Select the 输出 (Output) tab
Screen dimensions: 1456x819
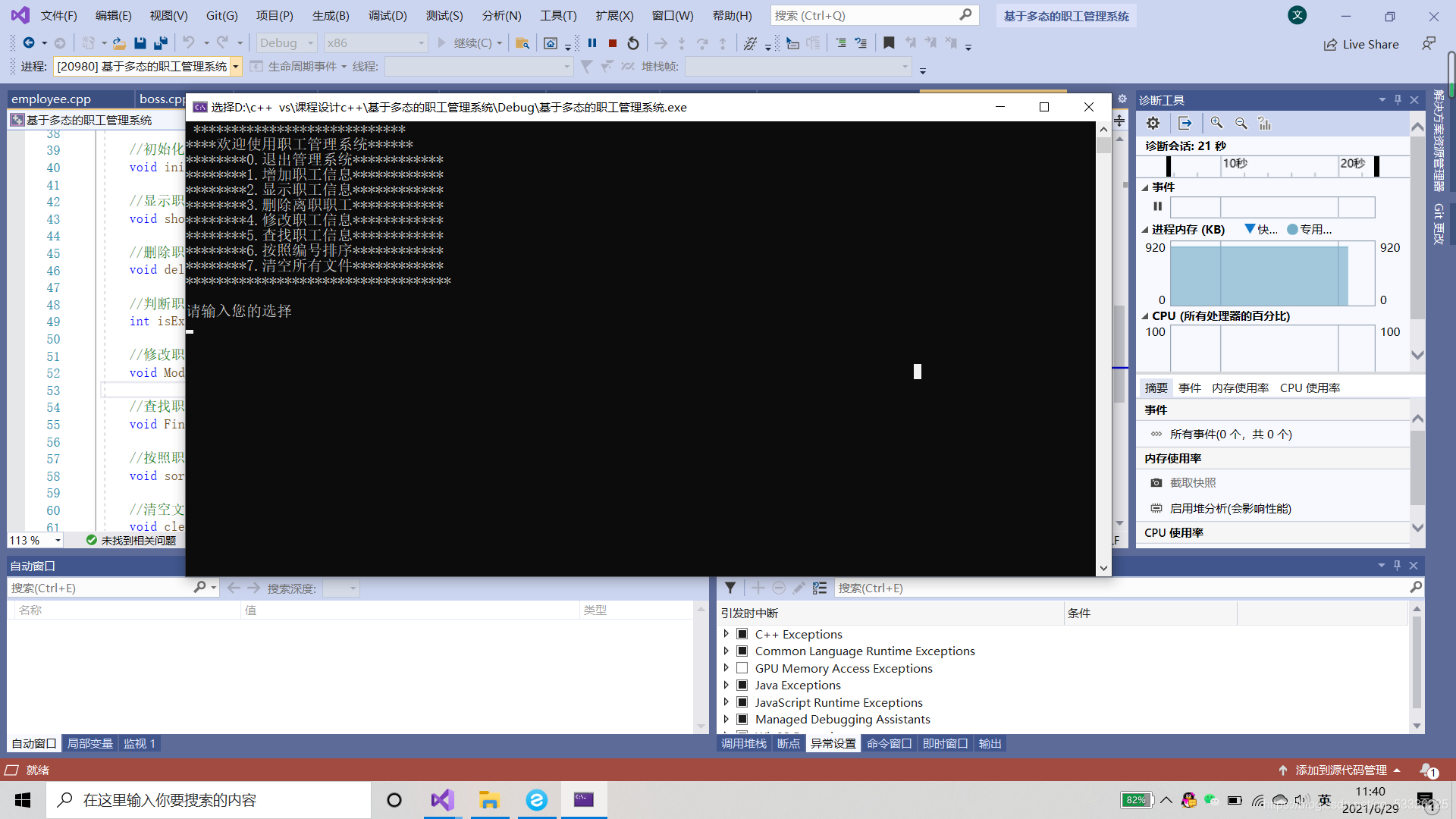tap(989, 743)
